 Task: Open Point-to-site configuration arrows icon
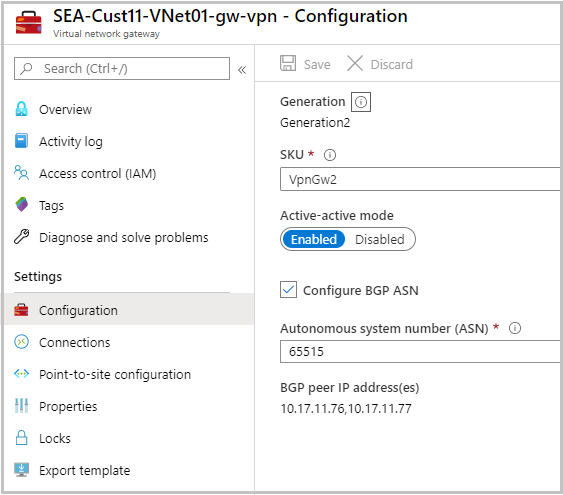pos(22,374)
